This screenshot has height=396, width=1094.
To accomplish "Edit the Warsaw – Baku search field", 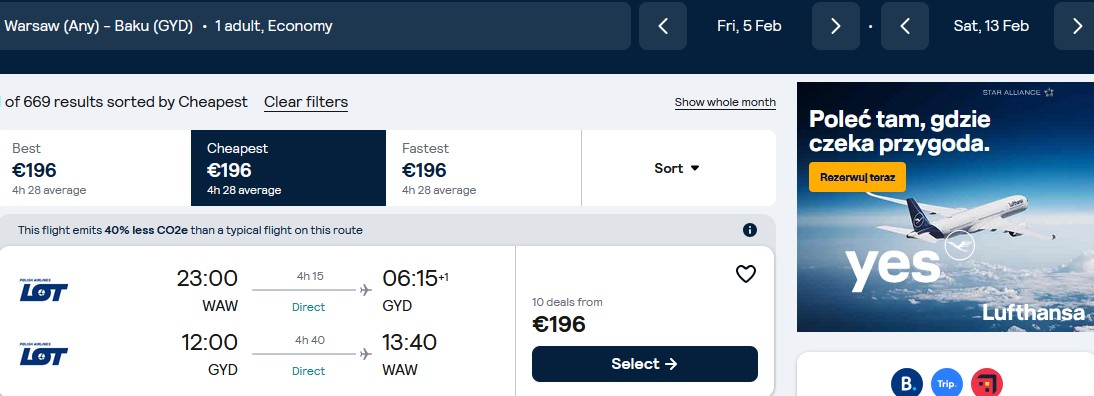I will pos(314,26).
